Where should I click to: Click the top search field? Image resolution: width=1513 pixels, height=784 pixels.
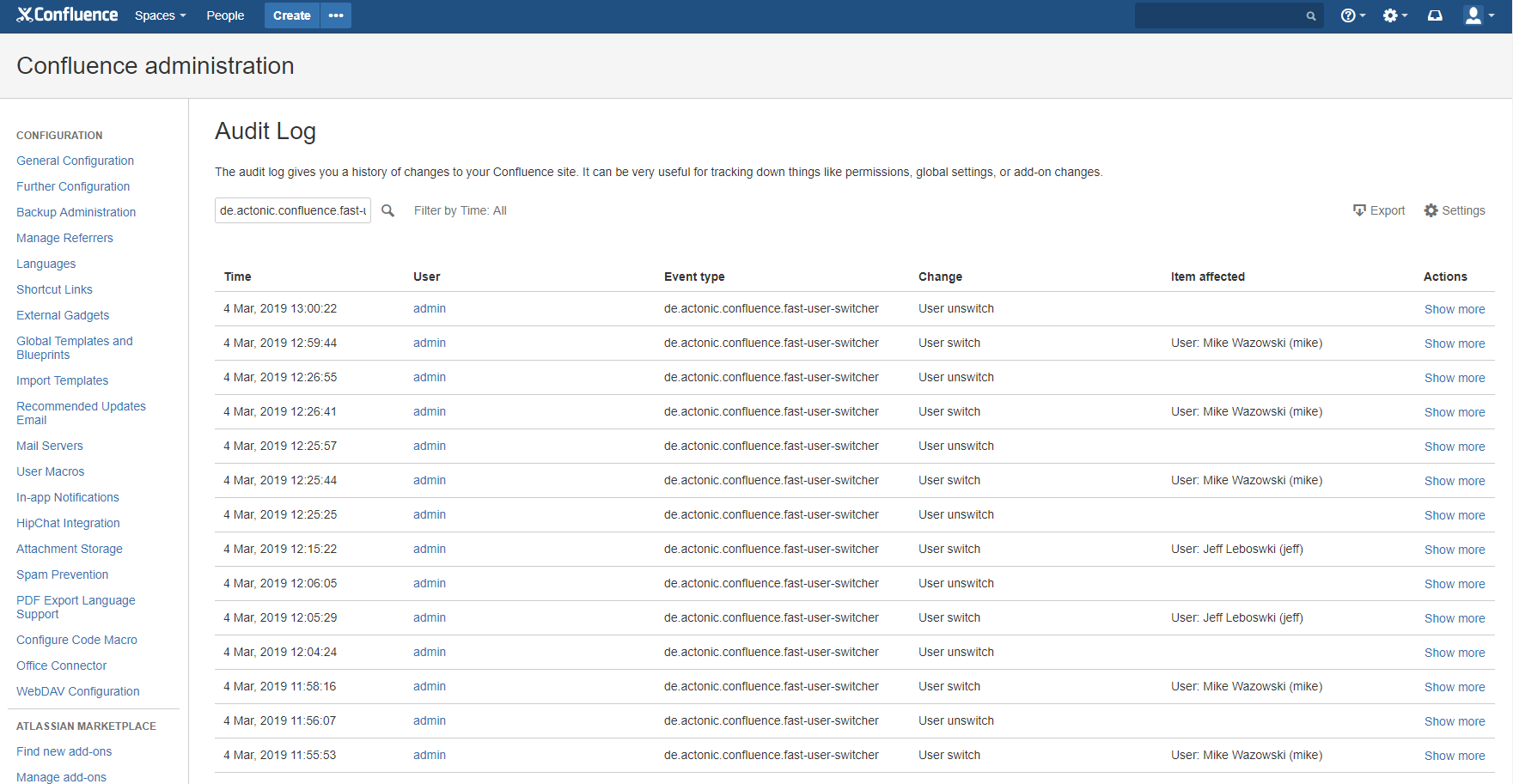tap(1229, 15)
